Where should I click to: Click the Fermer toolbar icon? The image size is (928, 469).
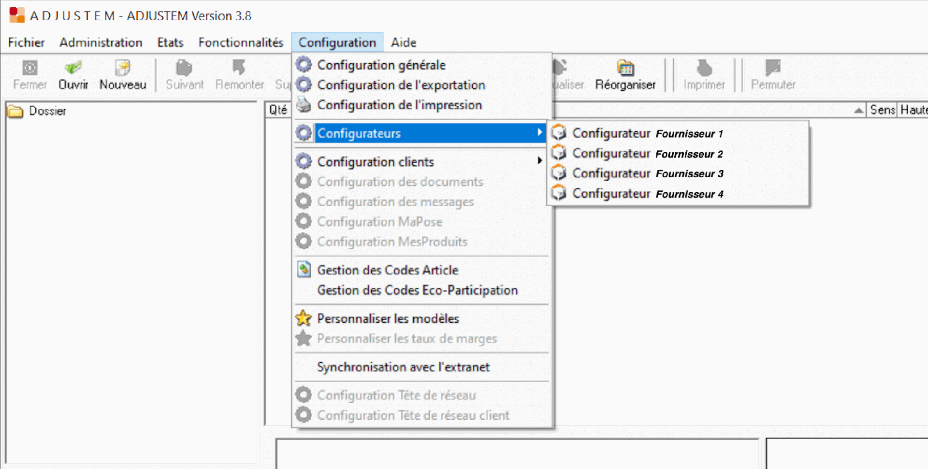[30, 68]
